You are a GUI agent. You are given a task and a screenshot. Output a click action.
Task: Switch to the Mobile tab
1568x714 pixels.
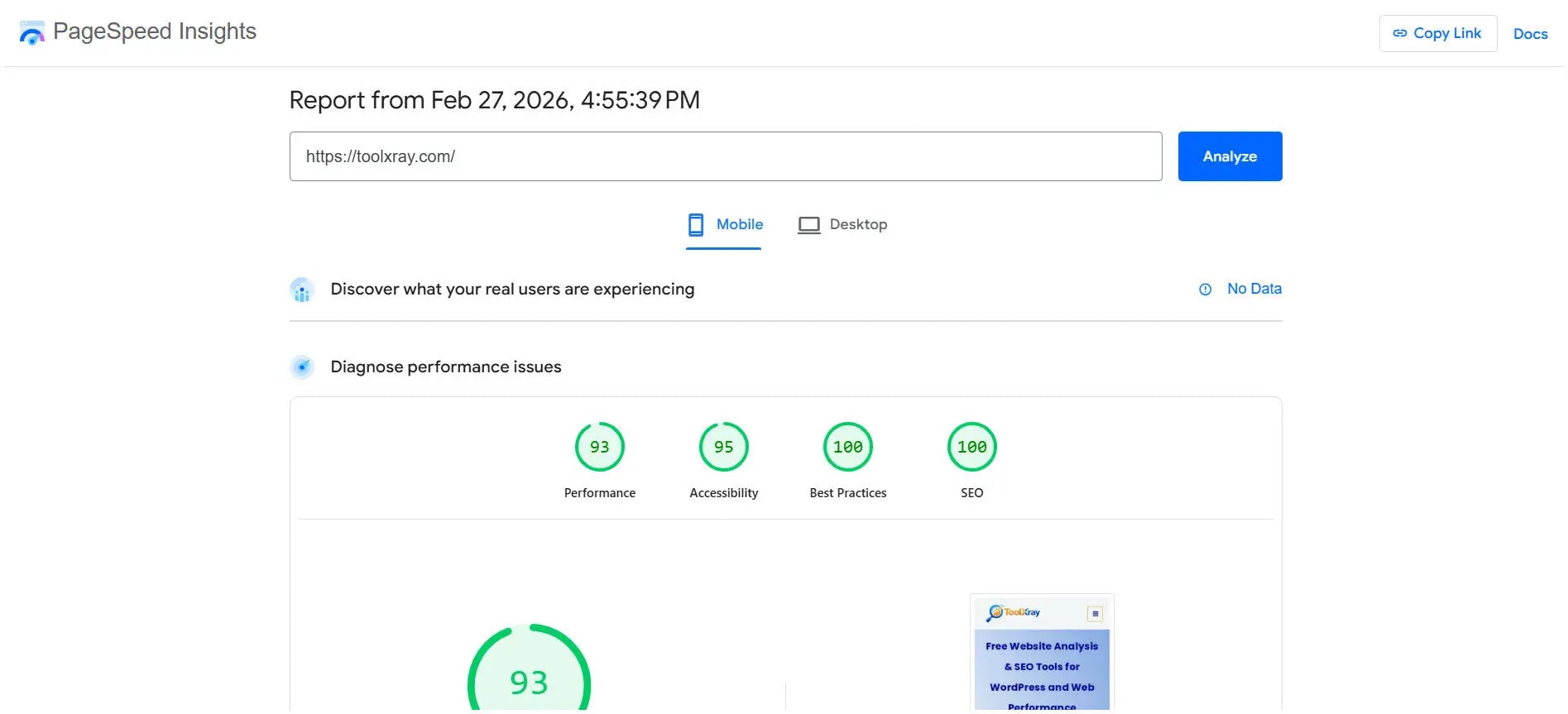coord(724,224)
